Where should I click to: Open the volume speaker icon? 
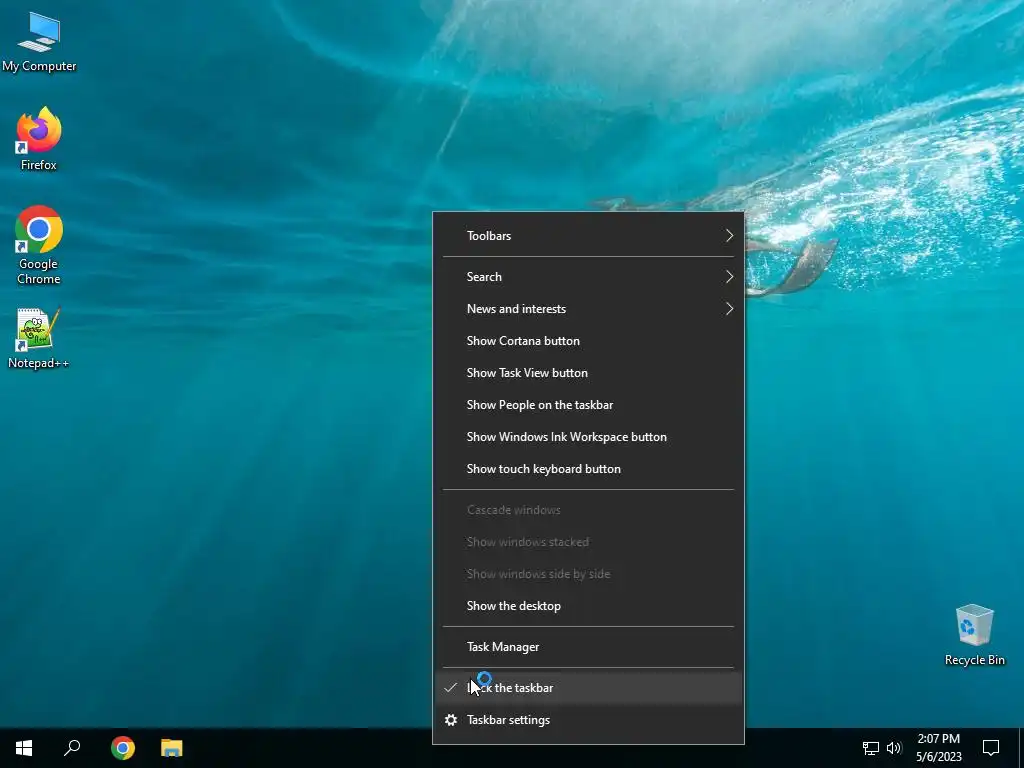tap(894, 748)
